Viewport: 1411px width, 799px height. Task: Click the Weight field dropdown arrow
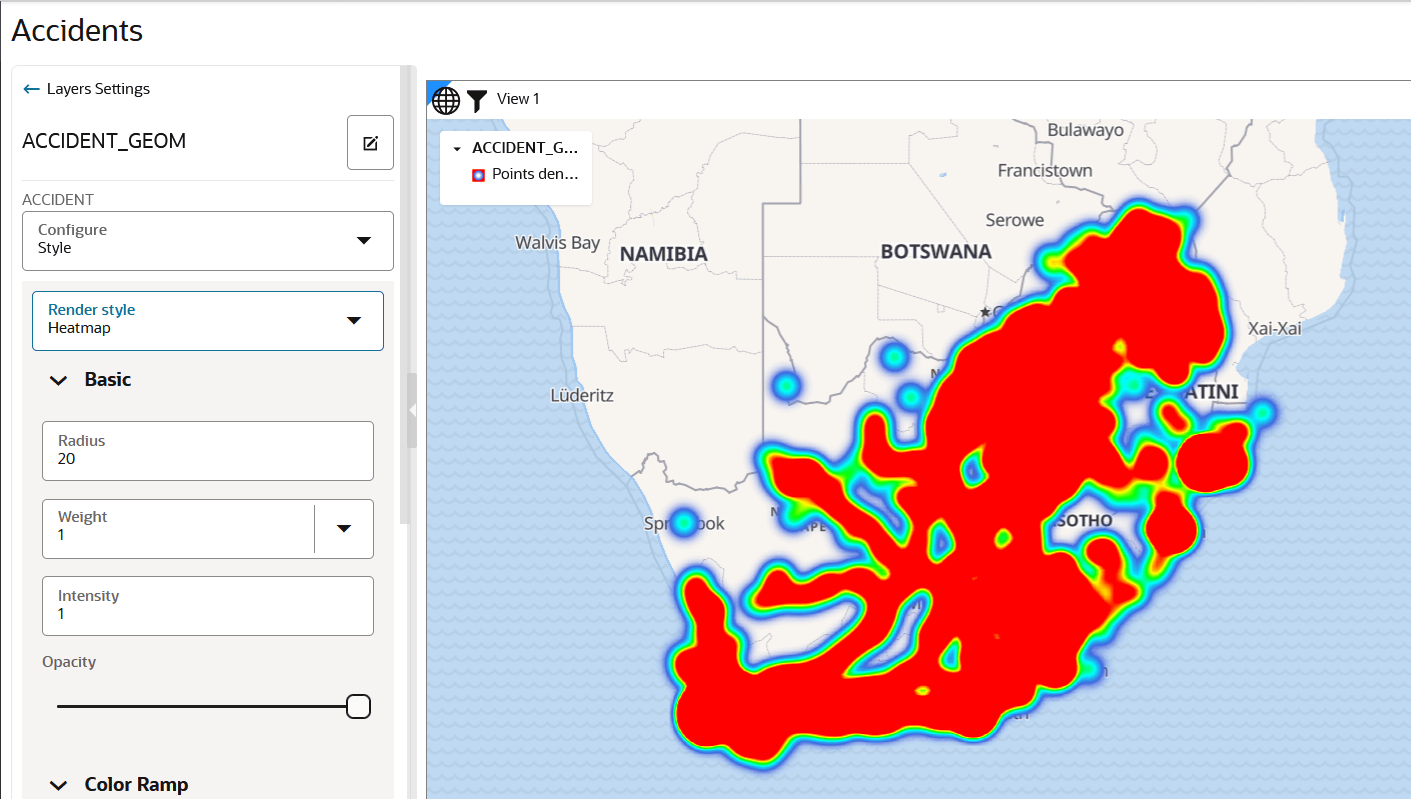click(344, 529)
